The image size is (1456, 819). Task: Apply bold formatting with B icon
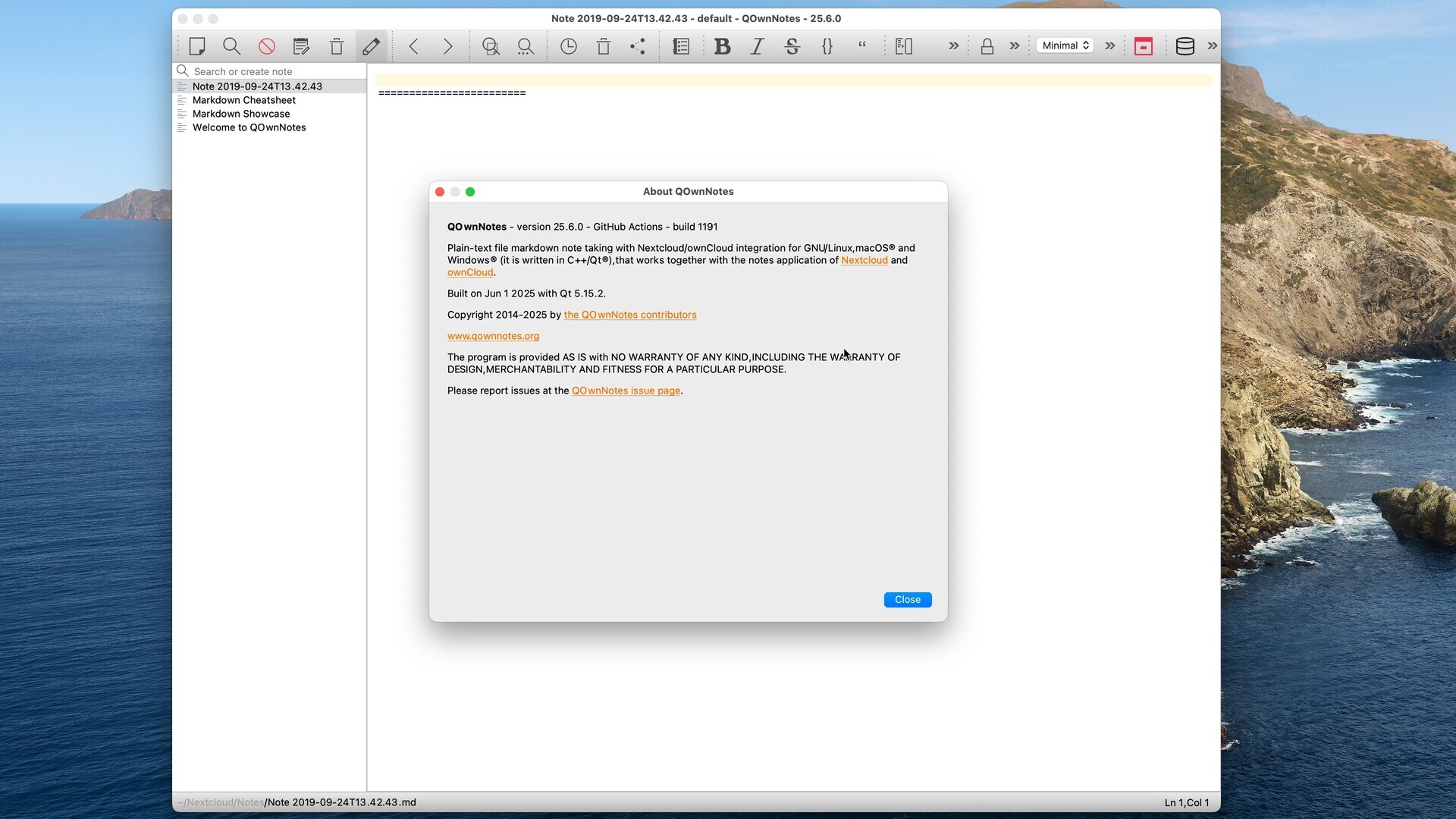tap(723, 46)
